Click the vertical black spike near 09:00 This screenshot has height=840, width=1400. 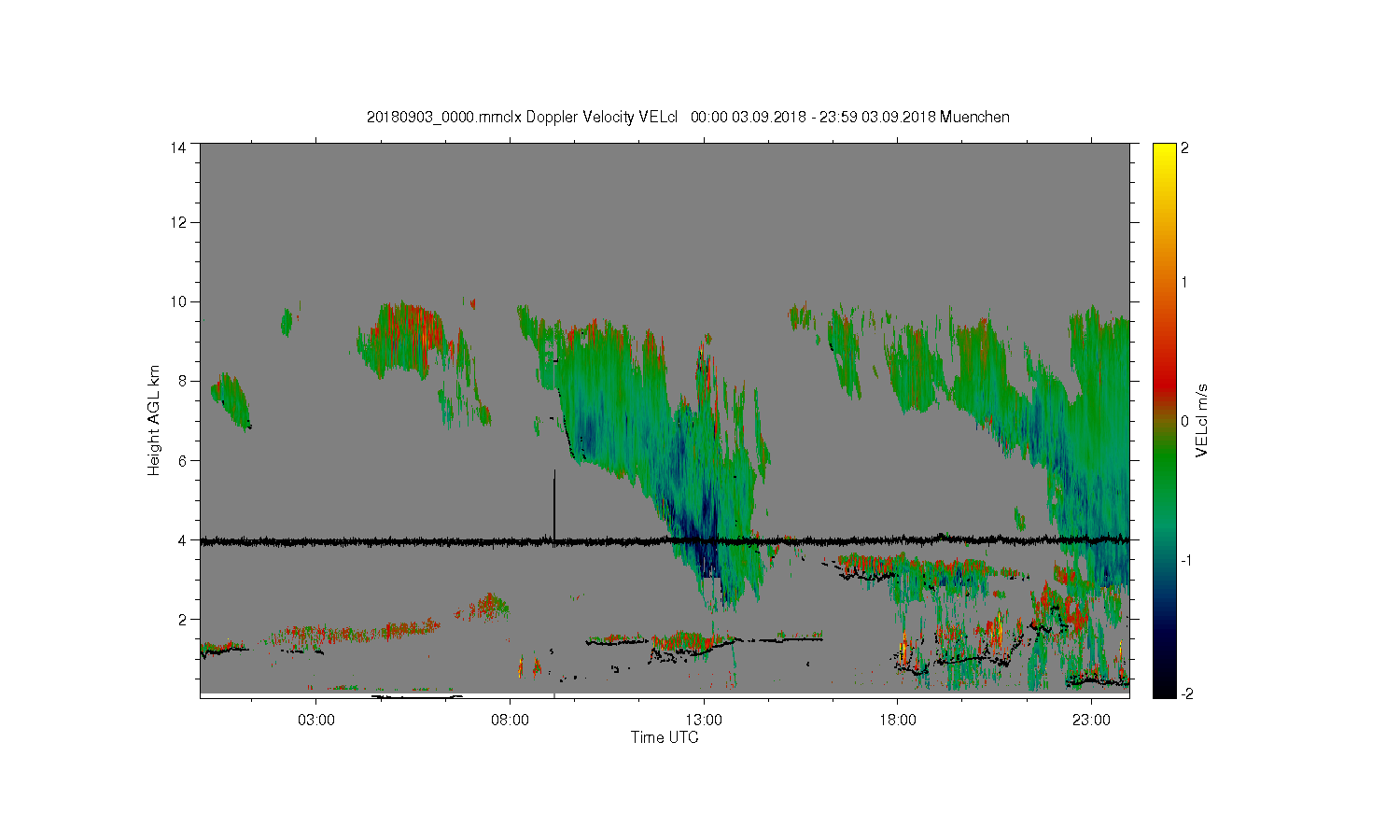coord(554,504)
